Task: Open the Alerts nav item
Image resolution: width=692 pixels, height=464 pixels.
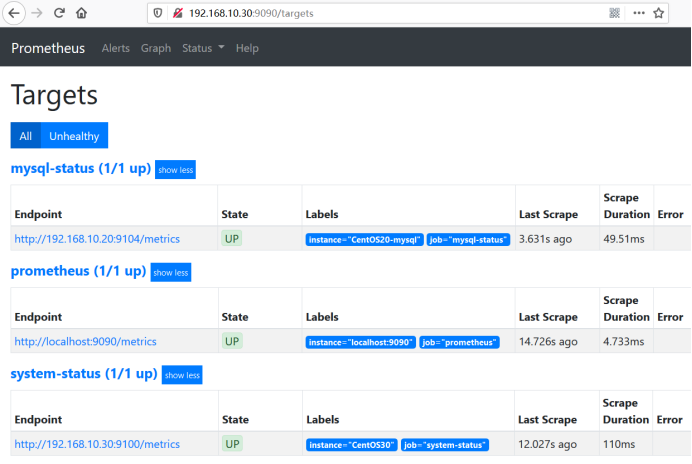Action: click(116, 48)
